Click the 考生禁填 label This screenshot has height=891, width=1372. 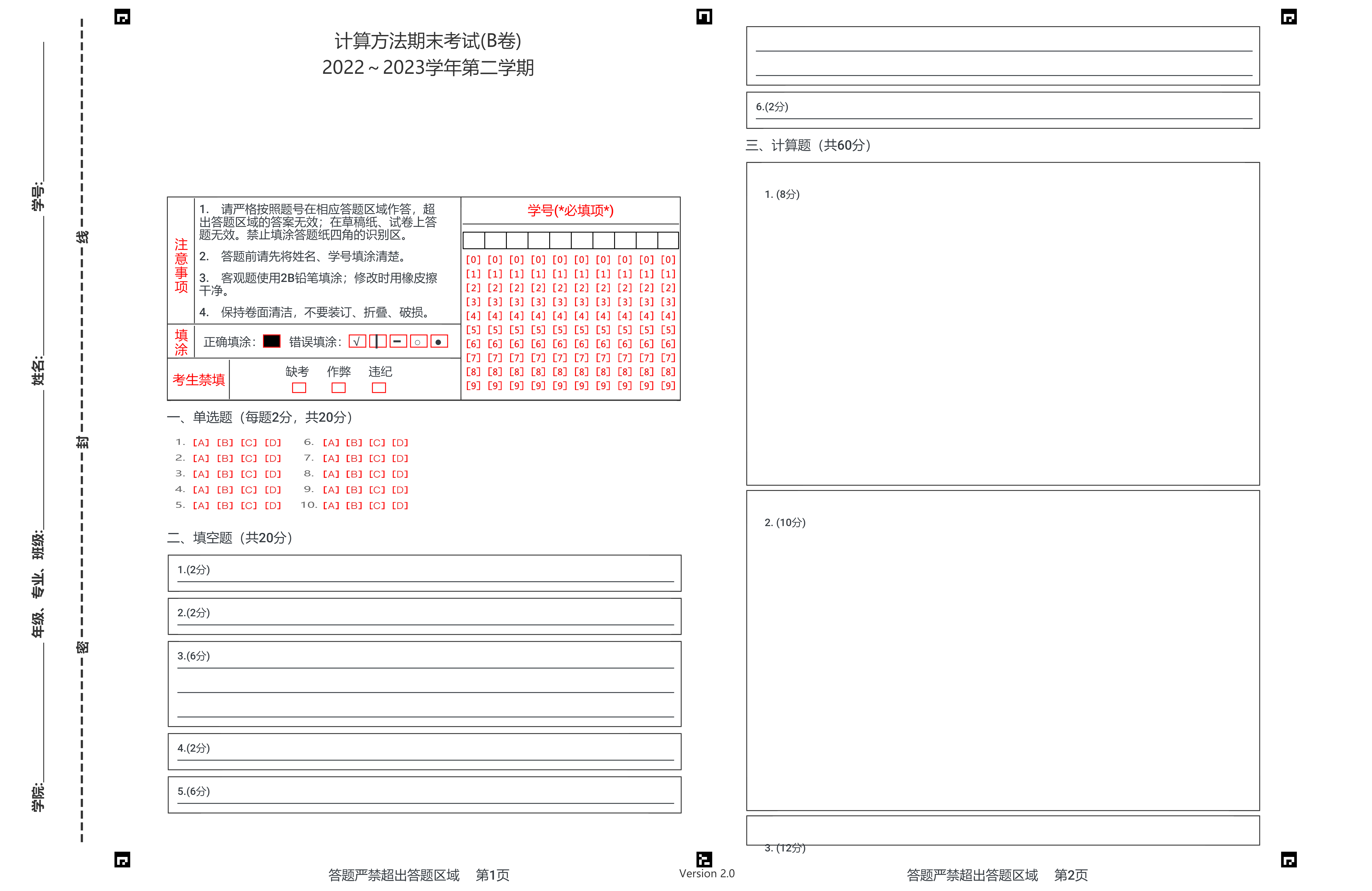tap(198, 380)
